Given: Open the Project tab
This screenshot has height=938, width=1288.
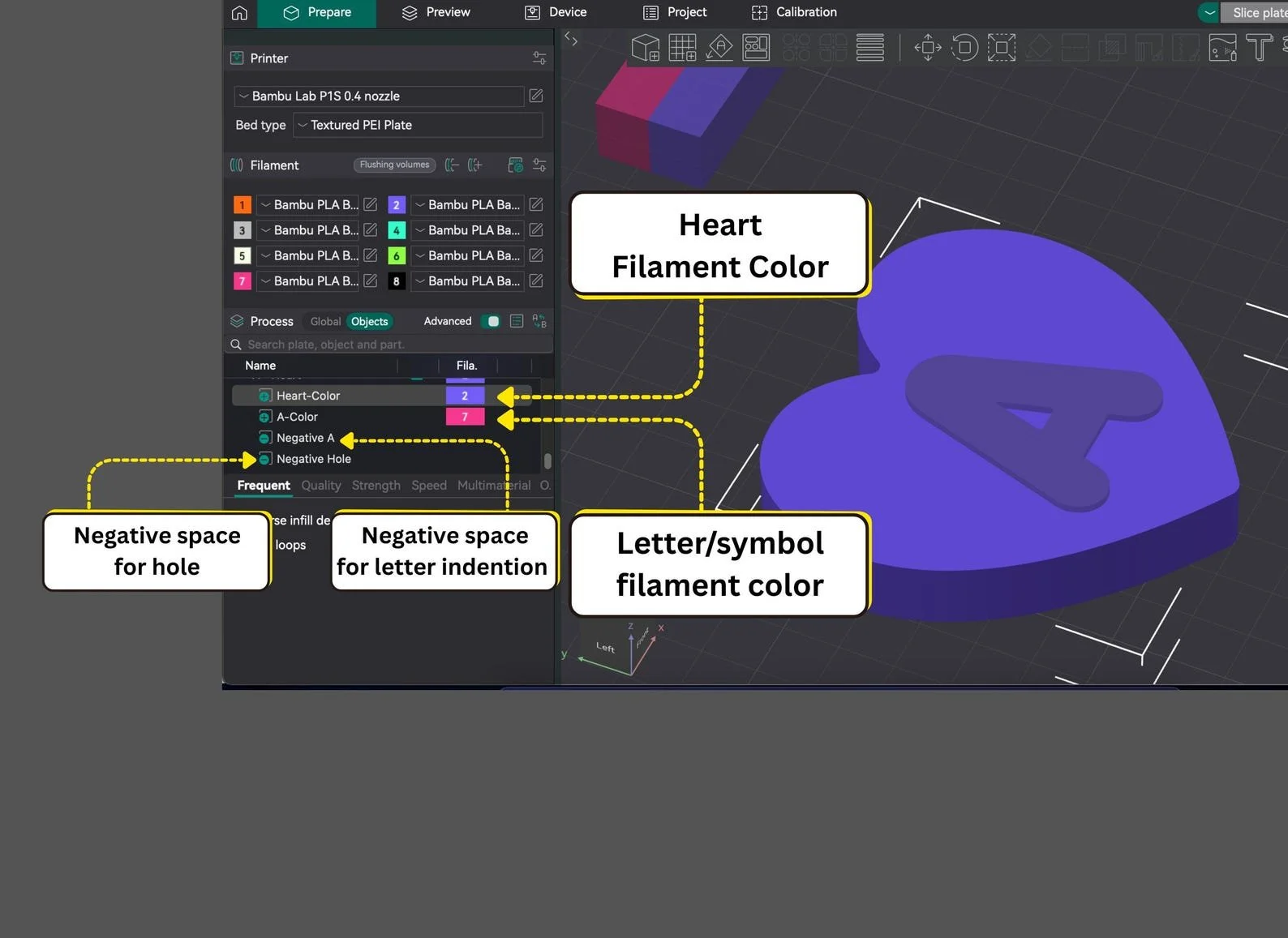Looking at the screenshot, I should point(675,13).
